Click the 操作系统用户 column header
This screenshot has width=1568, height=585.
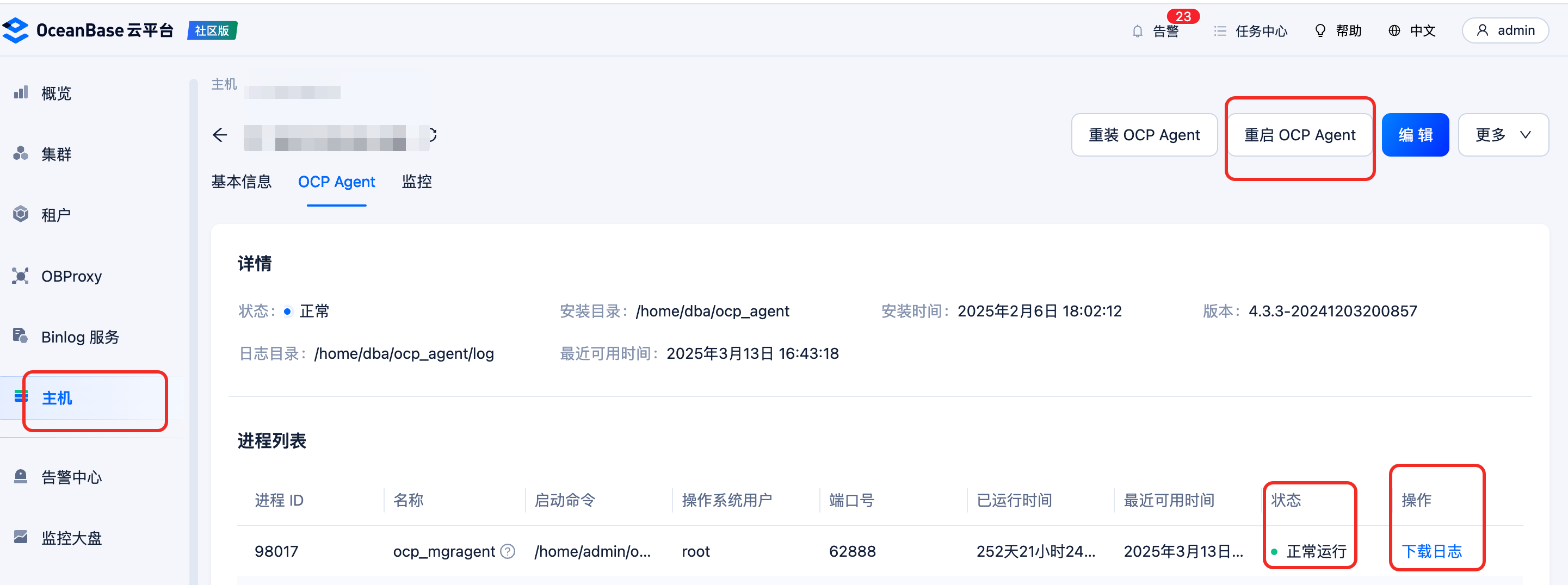727,501
